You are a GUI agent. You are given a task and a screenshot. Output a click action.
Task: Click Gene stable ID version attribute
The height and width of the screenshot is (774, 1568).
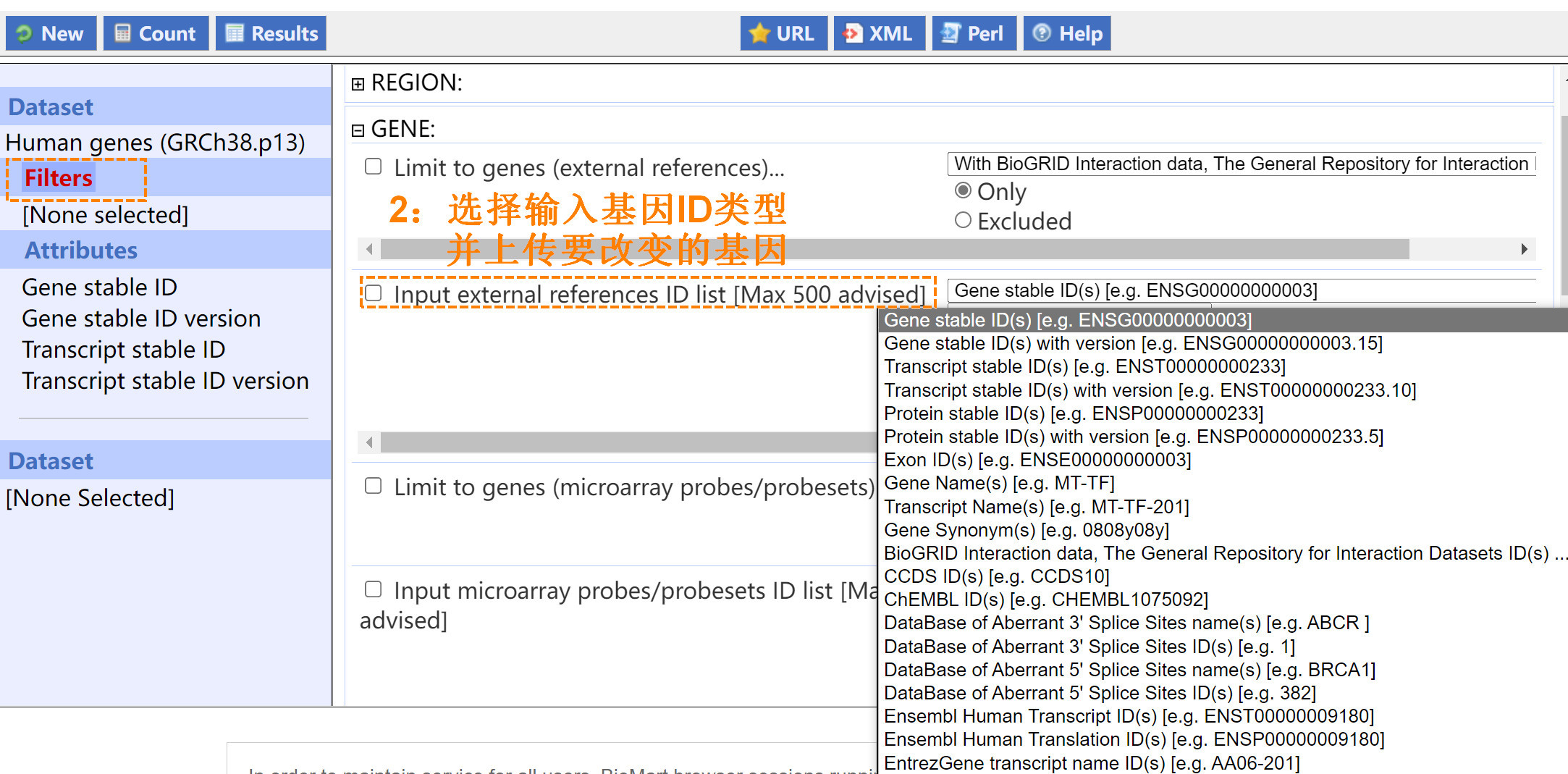[142, 319]
